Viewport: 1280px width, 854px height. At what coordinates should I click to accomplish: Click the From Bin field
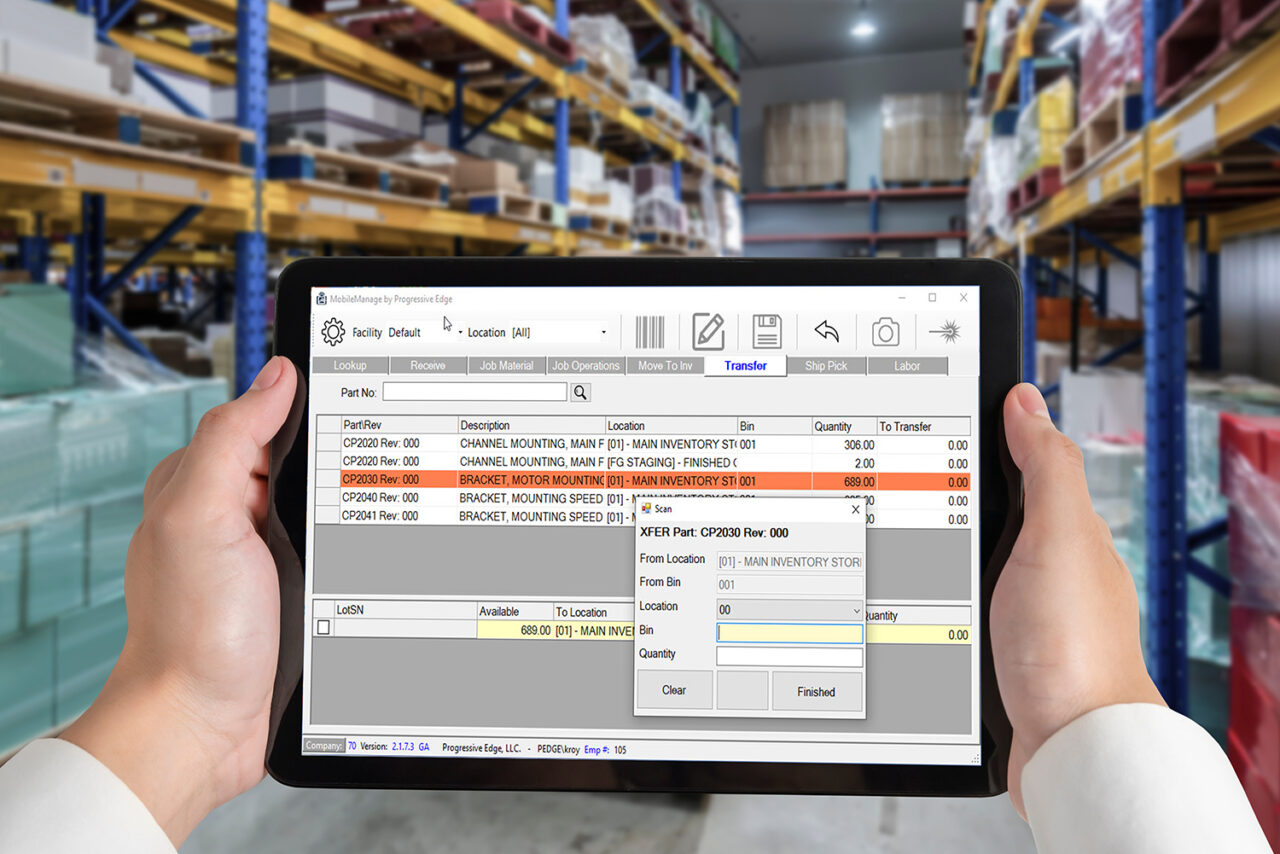pos(790,585)
